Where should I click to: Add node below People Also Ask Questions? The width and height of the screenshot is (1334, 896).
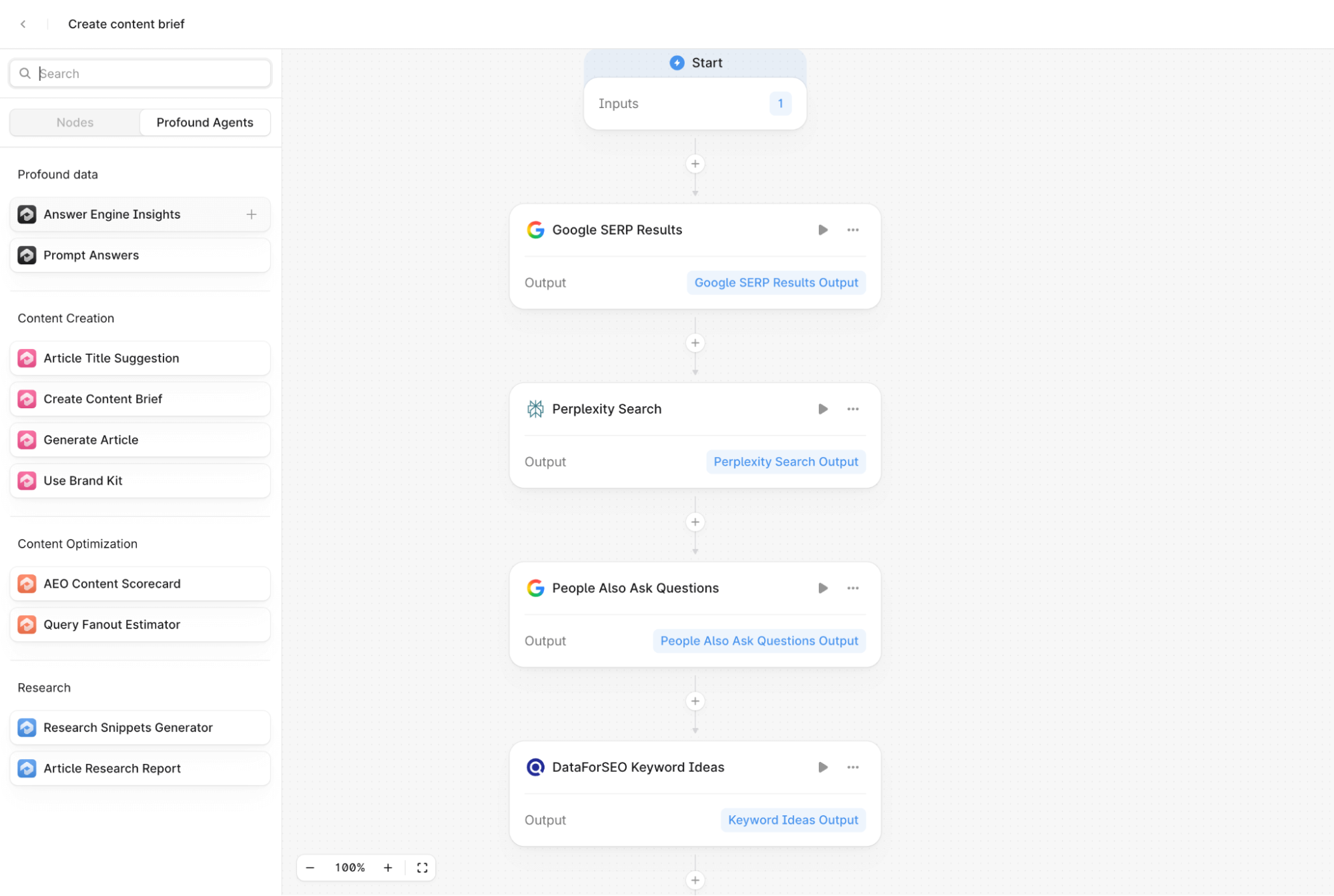coord(695,701)
